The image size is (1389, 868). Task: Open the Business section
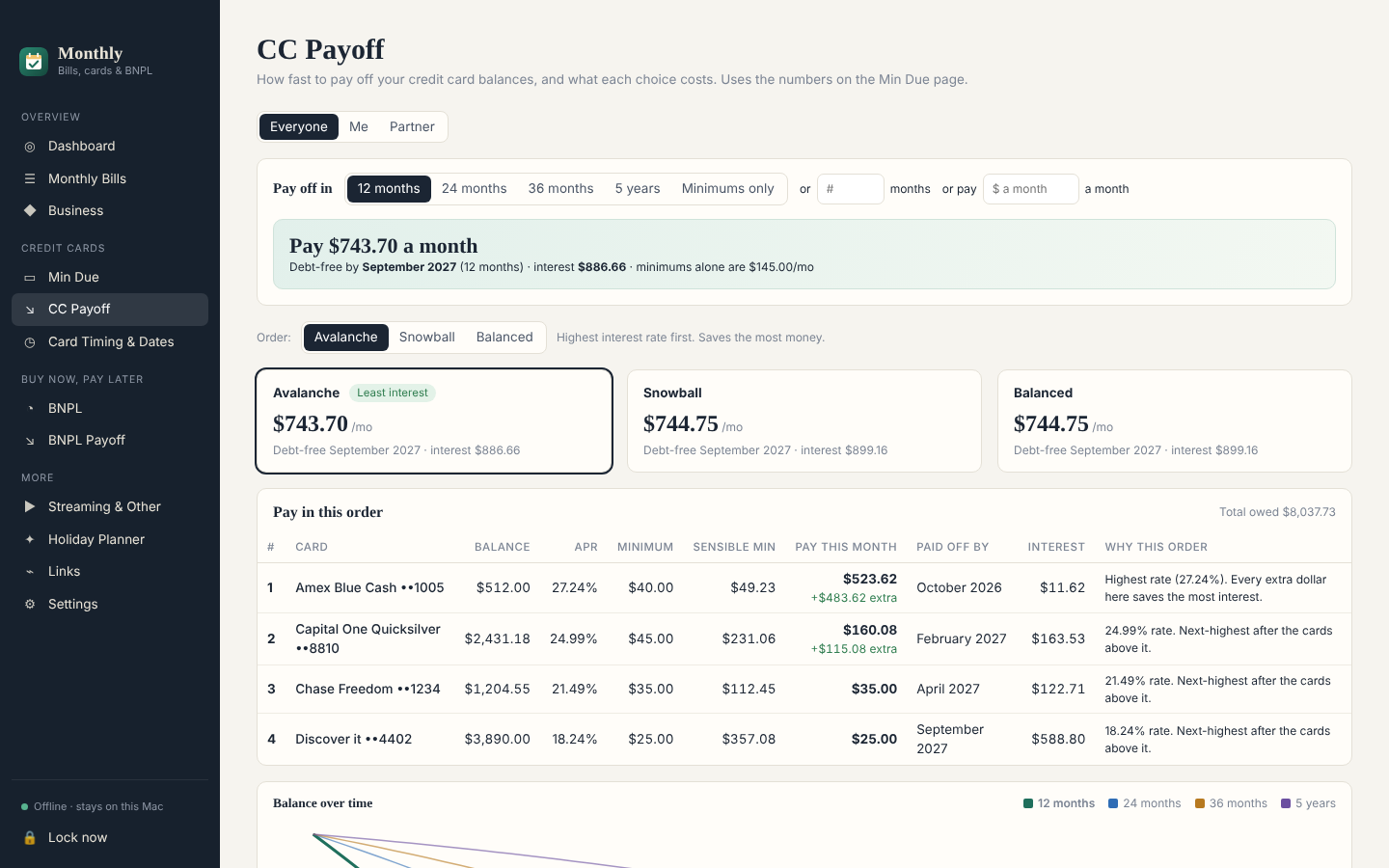(x=110, y=210)
